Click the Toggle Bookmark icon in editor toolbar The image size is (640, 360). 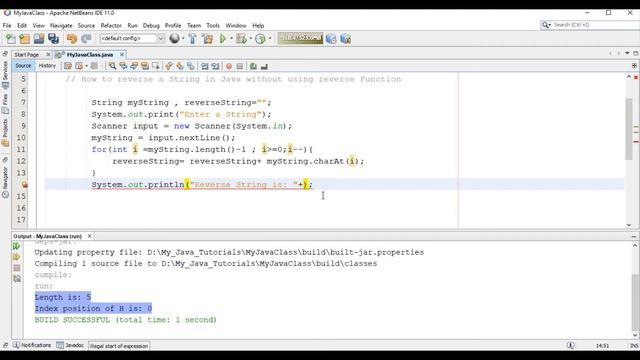191,66
